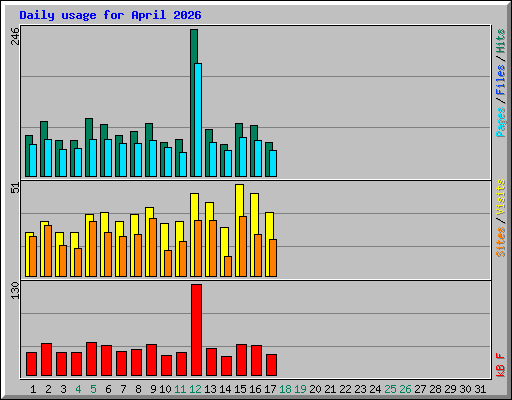The image size is (512, 400).
Task: Select the cyan pages bar for day 17
Action: click(273, 163)
